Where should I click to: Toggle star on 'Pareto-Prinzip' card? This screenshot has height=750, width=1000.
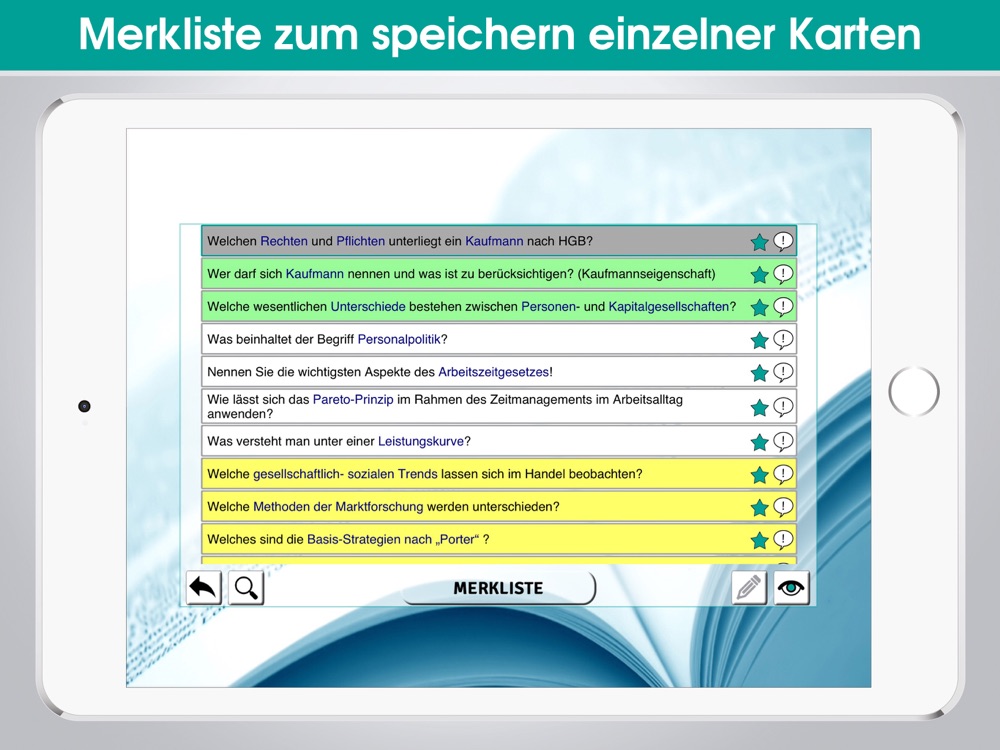tap(759, 408)
